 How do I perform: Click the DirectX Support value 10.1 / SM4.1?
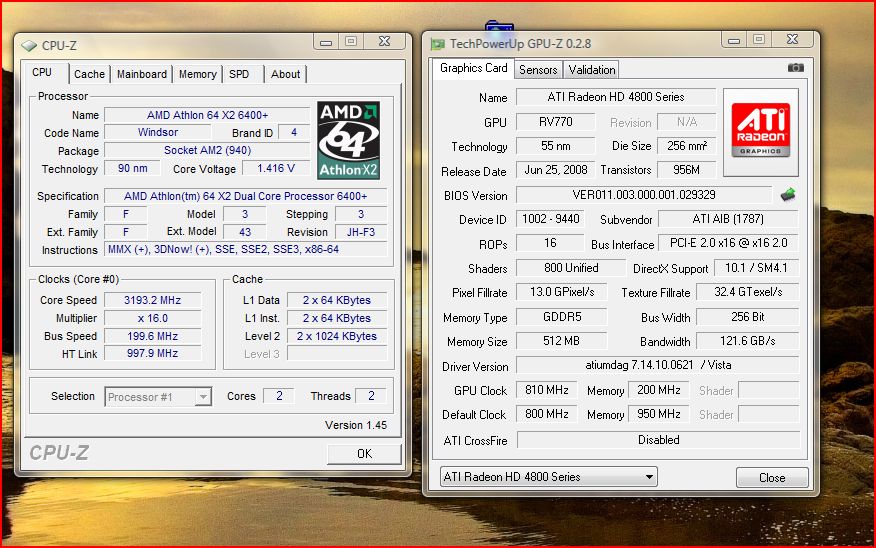756,268
